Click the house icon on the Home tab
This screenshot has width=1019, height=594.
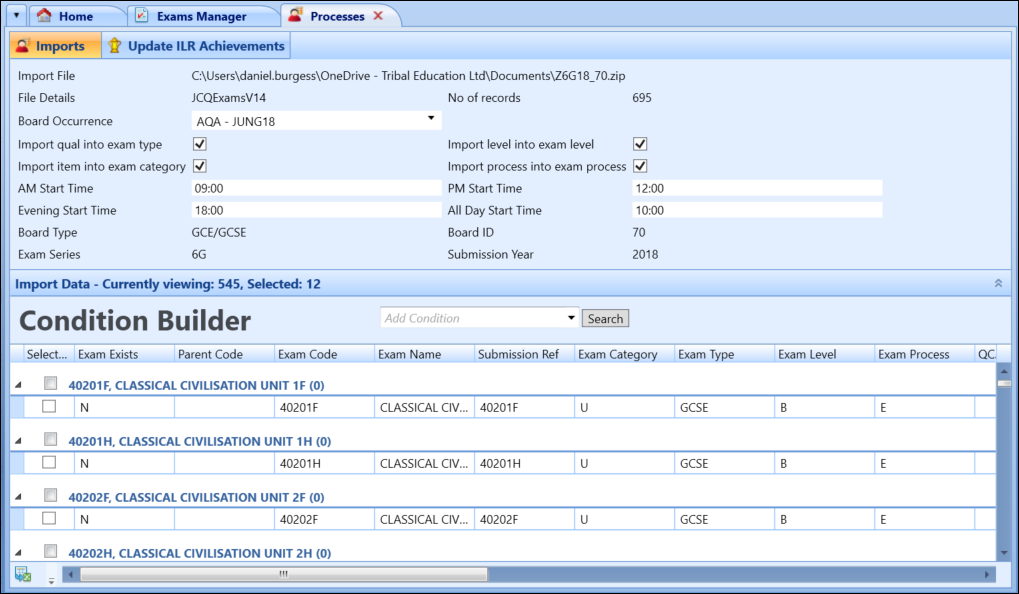(x=44, y=15)
